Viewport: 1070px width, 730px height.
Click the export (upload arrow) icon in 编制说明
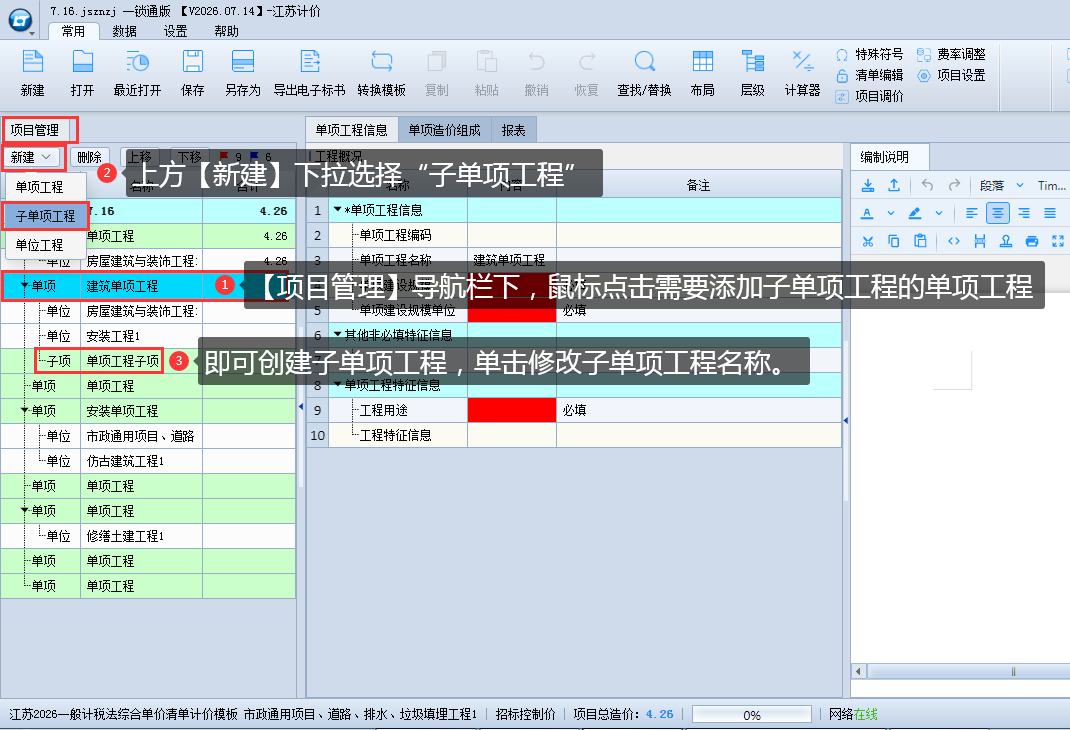[x=894, y=185]
